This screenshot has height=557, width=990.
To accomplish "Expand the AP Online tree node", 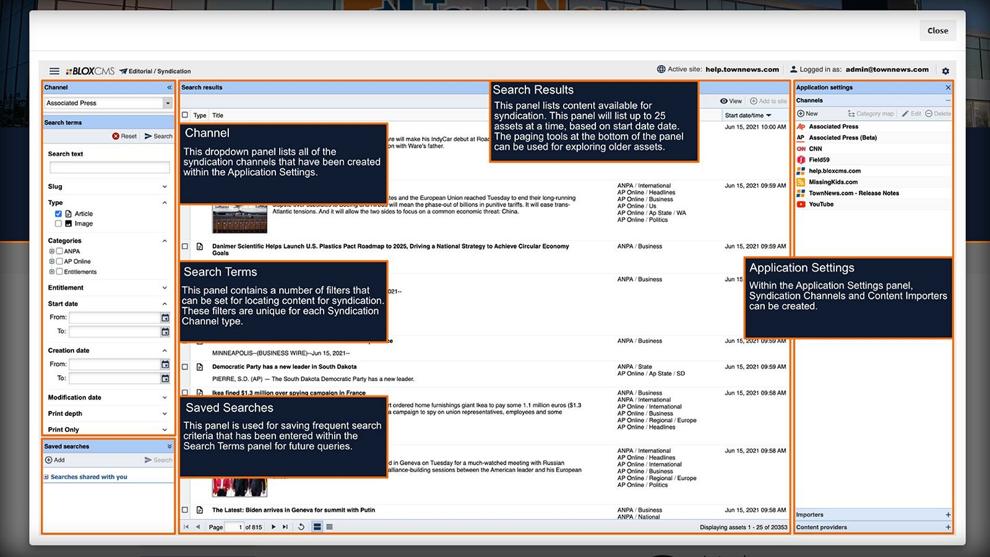I will [x=52, y=261].
